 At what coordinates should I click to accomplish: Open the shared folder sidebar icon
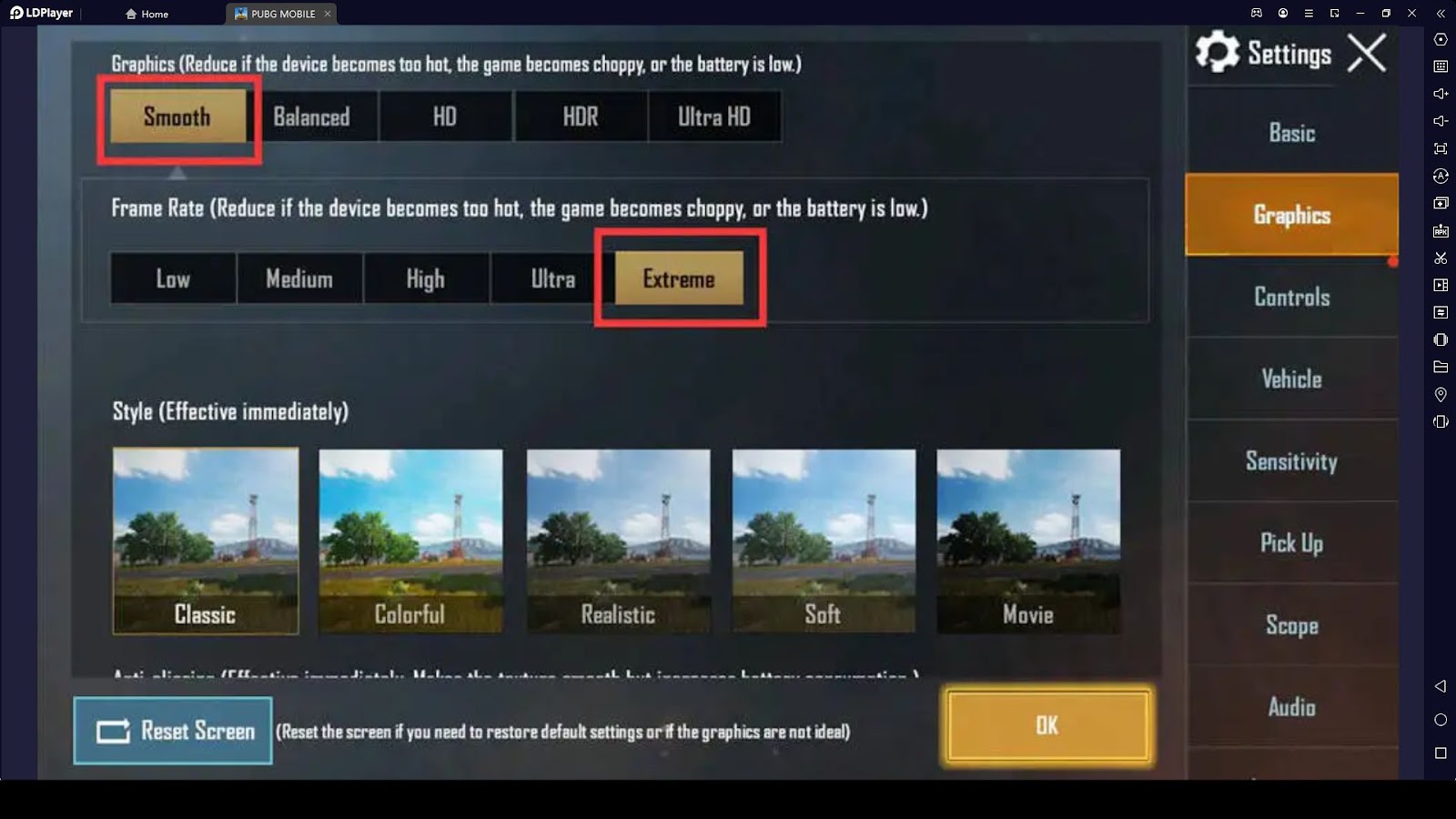click(x=1441, y=367)
